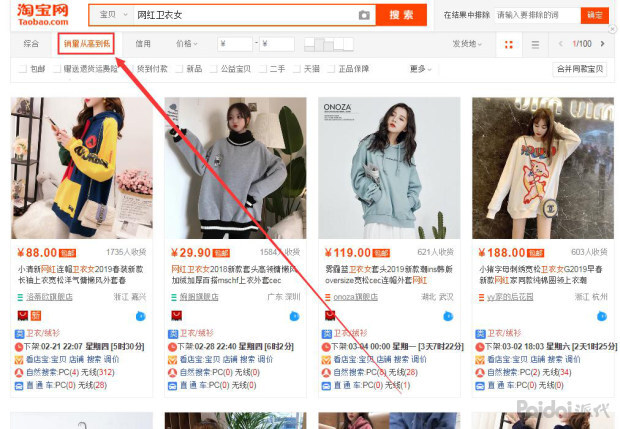The height and width of the screenshot is (429, 620).
Task: Click Tmall badge under 洛蒂欧旗舰店
Action: point(23,316)
